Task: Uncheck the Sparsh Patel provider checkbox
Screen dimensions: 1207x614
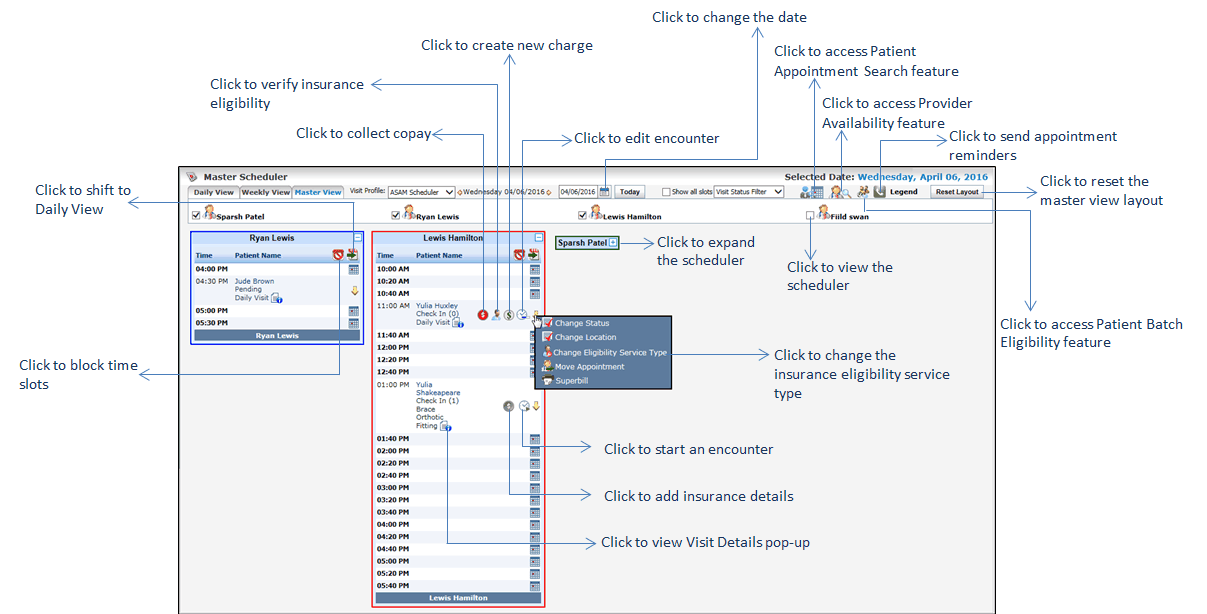Action: tap(195, 215)
